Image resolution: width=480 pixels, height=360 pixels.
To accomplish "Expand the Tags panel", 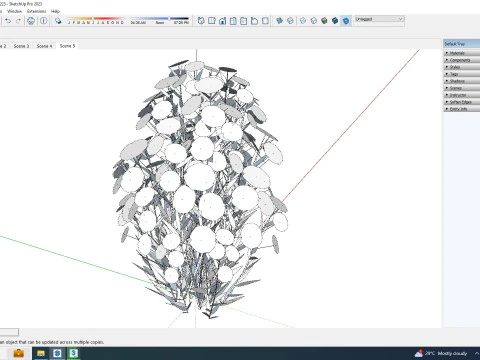I will tap(462, 74).
